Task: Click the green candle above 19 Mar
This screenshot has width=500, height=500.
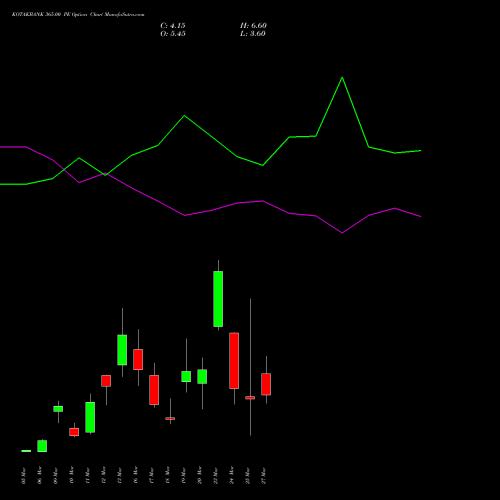Action: coord(186,377)
